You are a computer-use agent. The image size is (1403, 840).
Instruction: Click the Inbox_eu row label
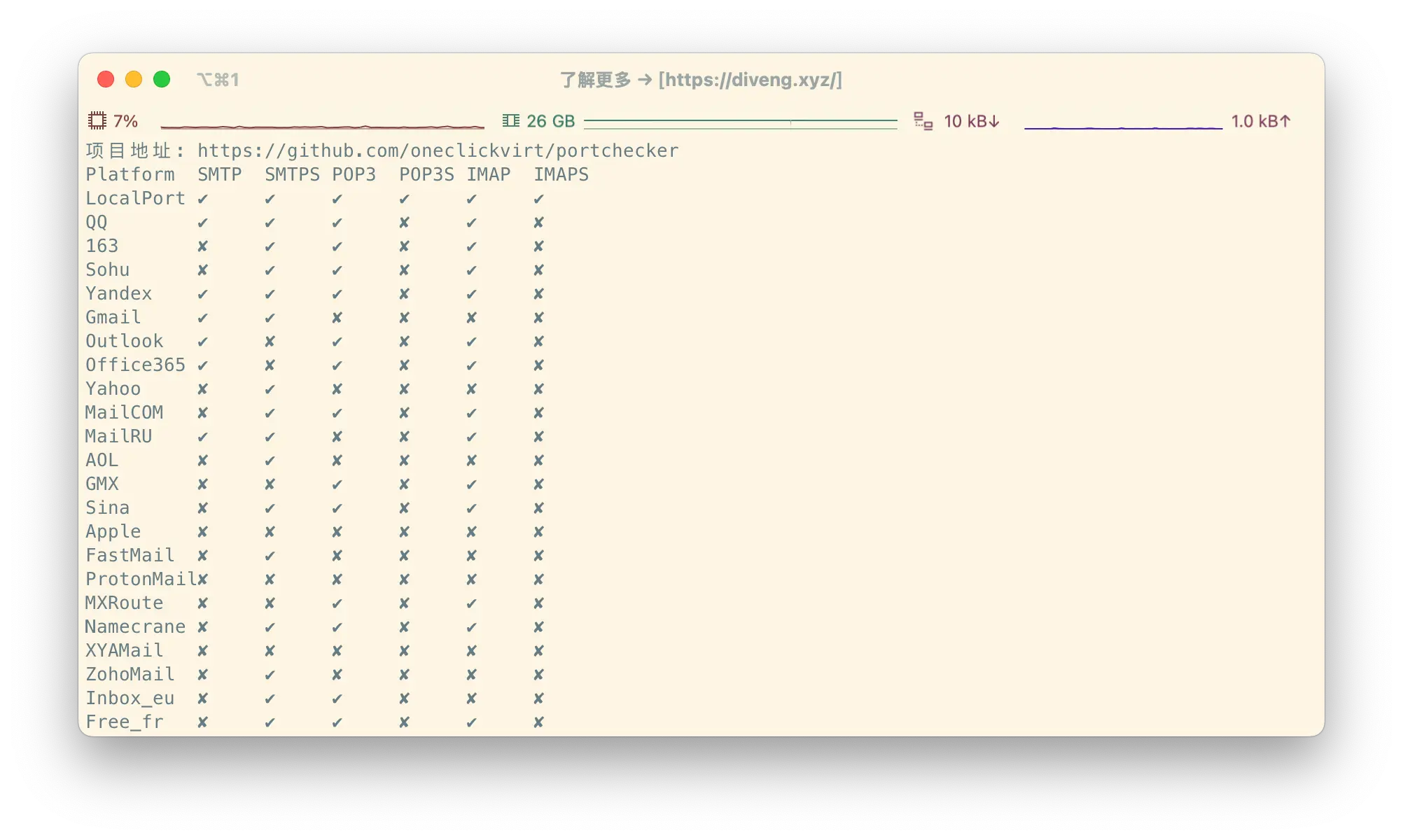point(130,698)
